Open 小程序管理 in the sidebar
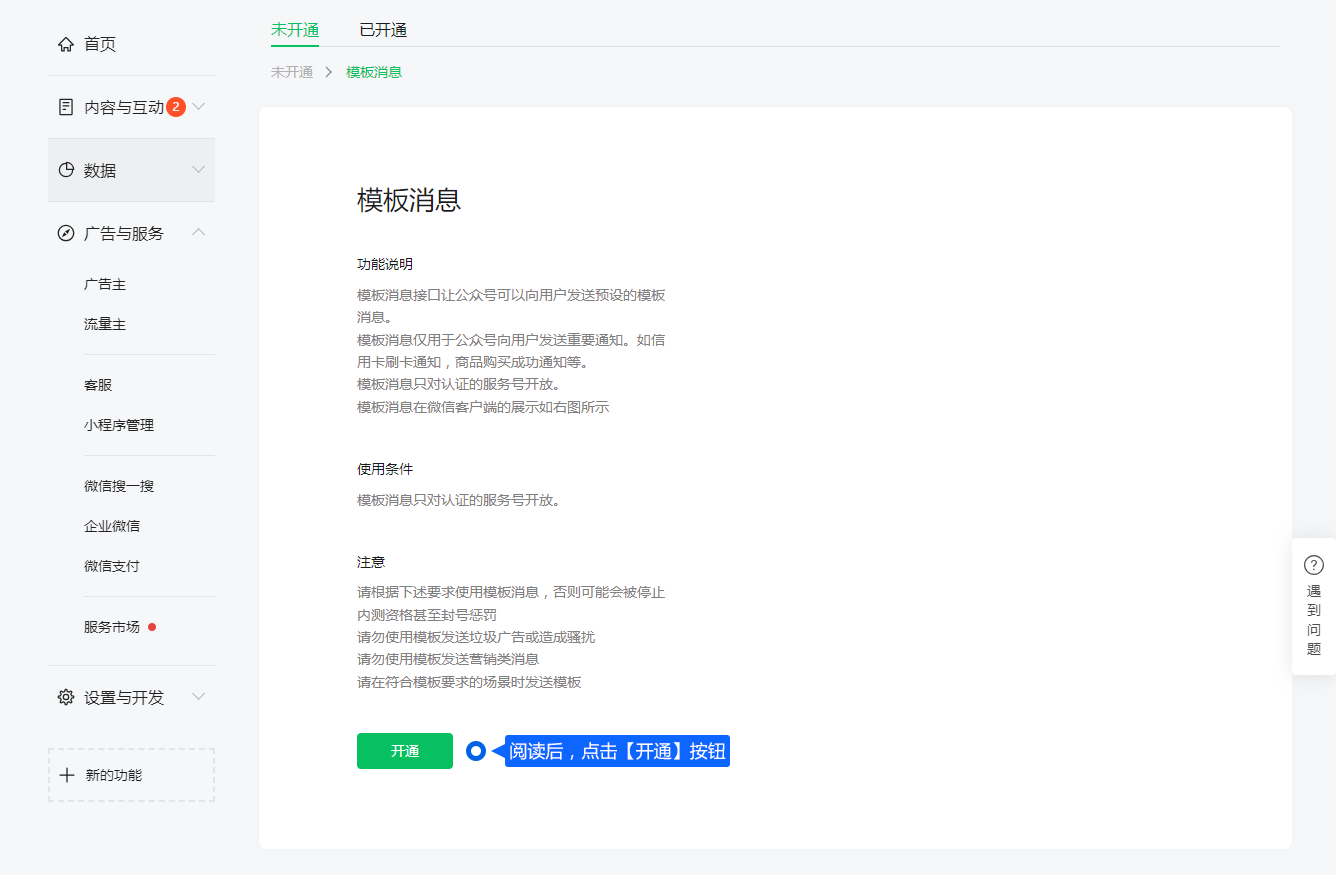 coord(119,425)
